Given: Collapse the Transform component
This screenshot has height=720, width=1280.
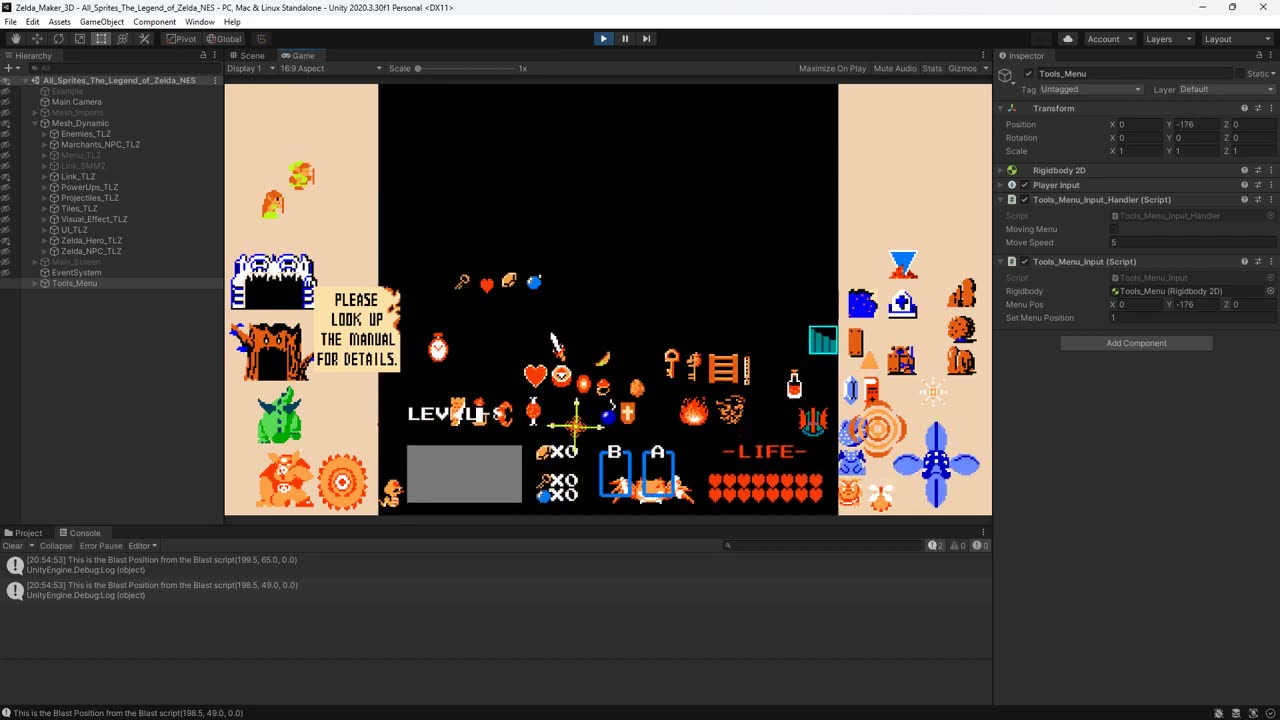Looking at the screenshot, I should coord(1001,108).
